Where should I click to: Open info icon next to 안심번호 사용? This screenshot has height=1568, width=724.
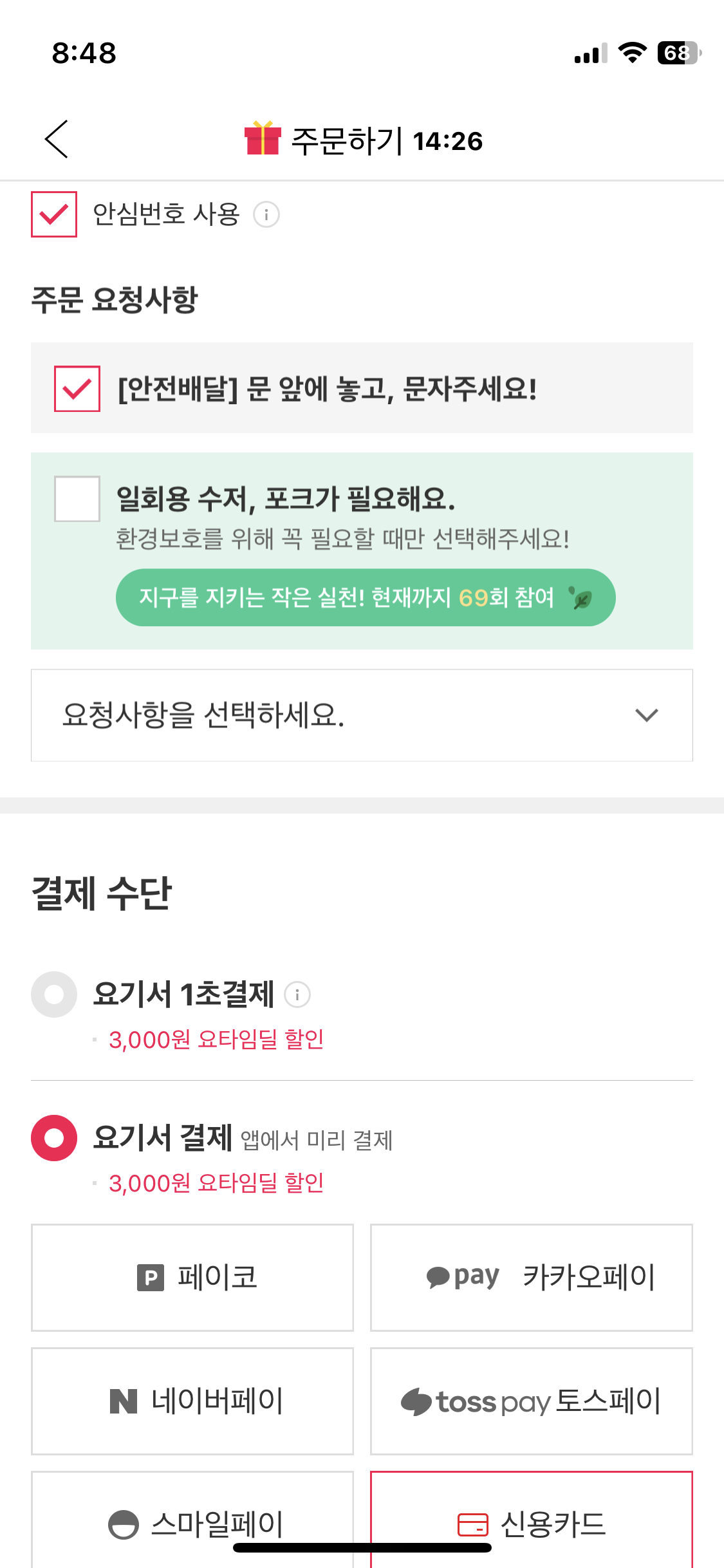[266, 214]
